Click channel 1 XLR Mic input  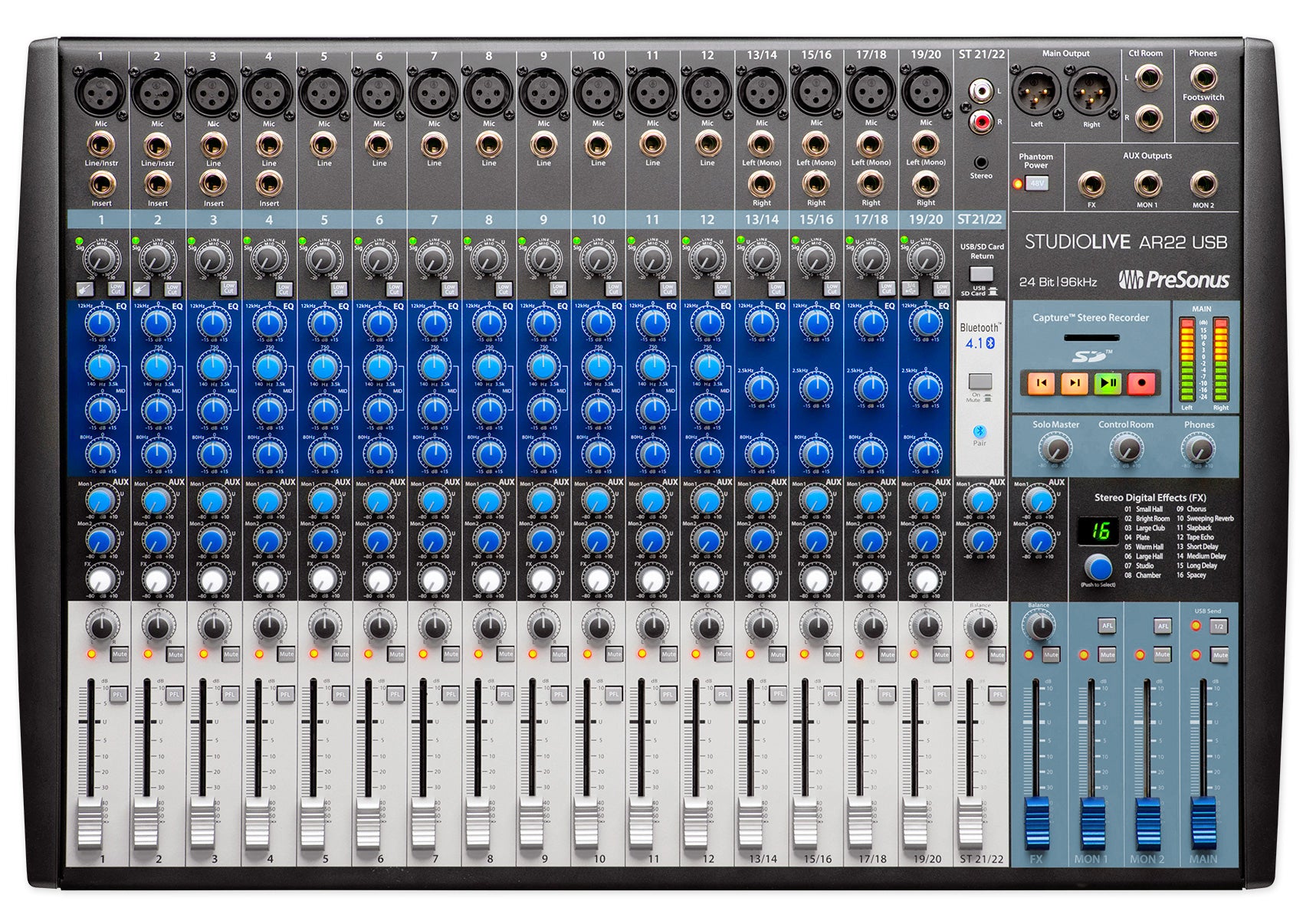click(x=100, y=92)
